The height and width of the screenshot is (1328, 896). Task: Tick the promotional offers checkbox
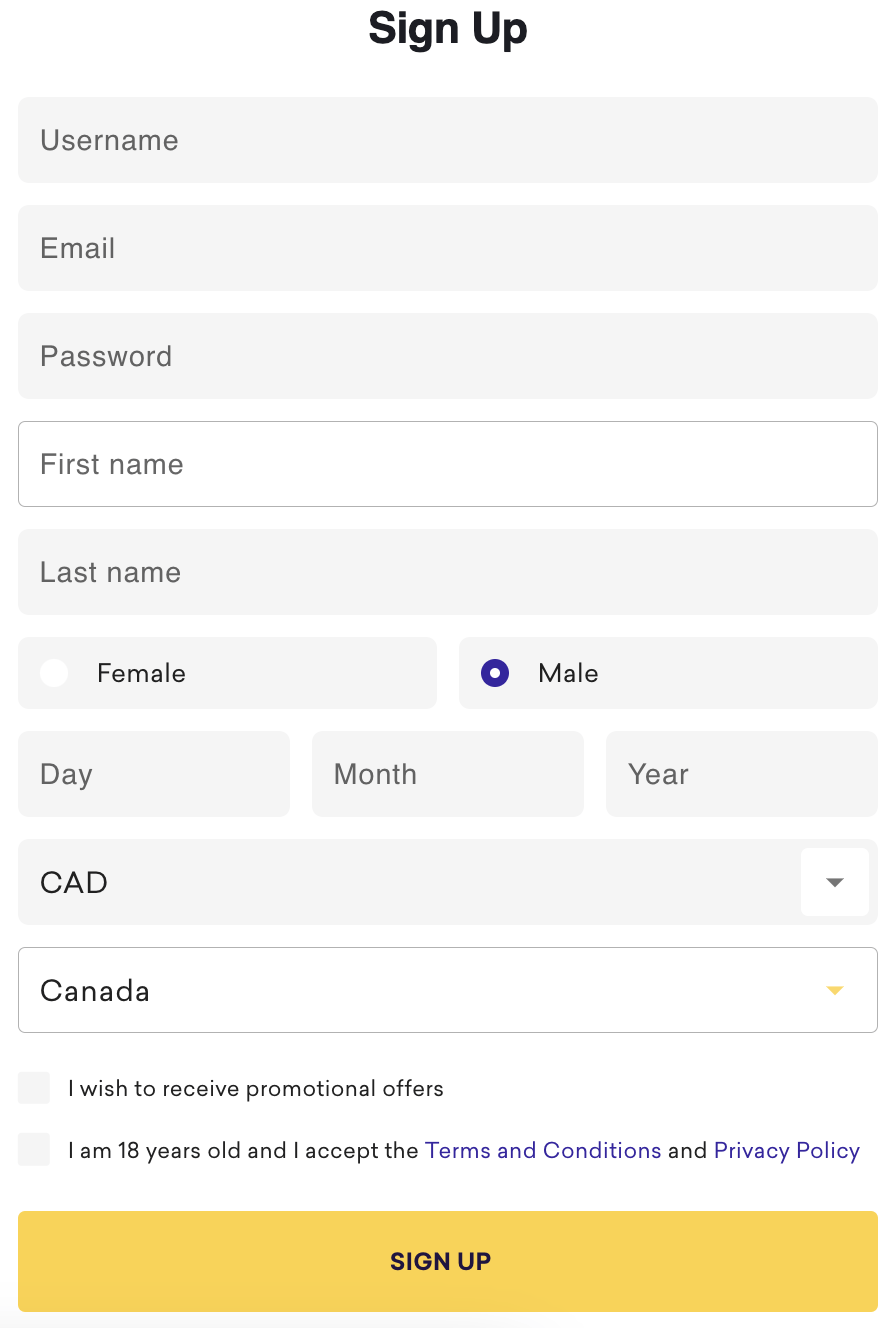(x=34, y=1088)
